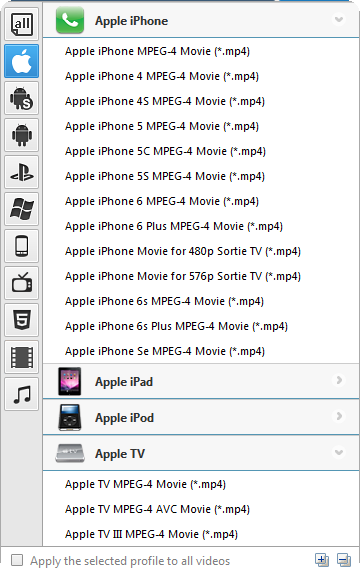Screen dimensions: 360x574
Task: Select the All formats category icon
Action: (x=22, y=24)
